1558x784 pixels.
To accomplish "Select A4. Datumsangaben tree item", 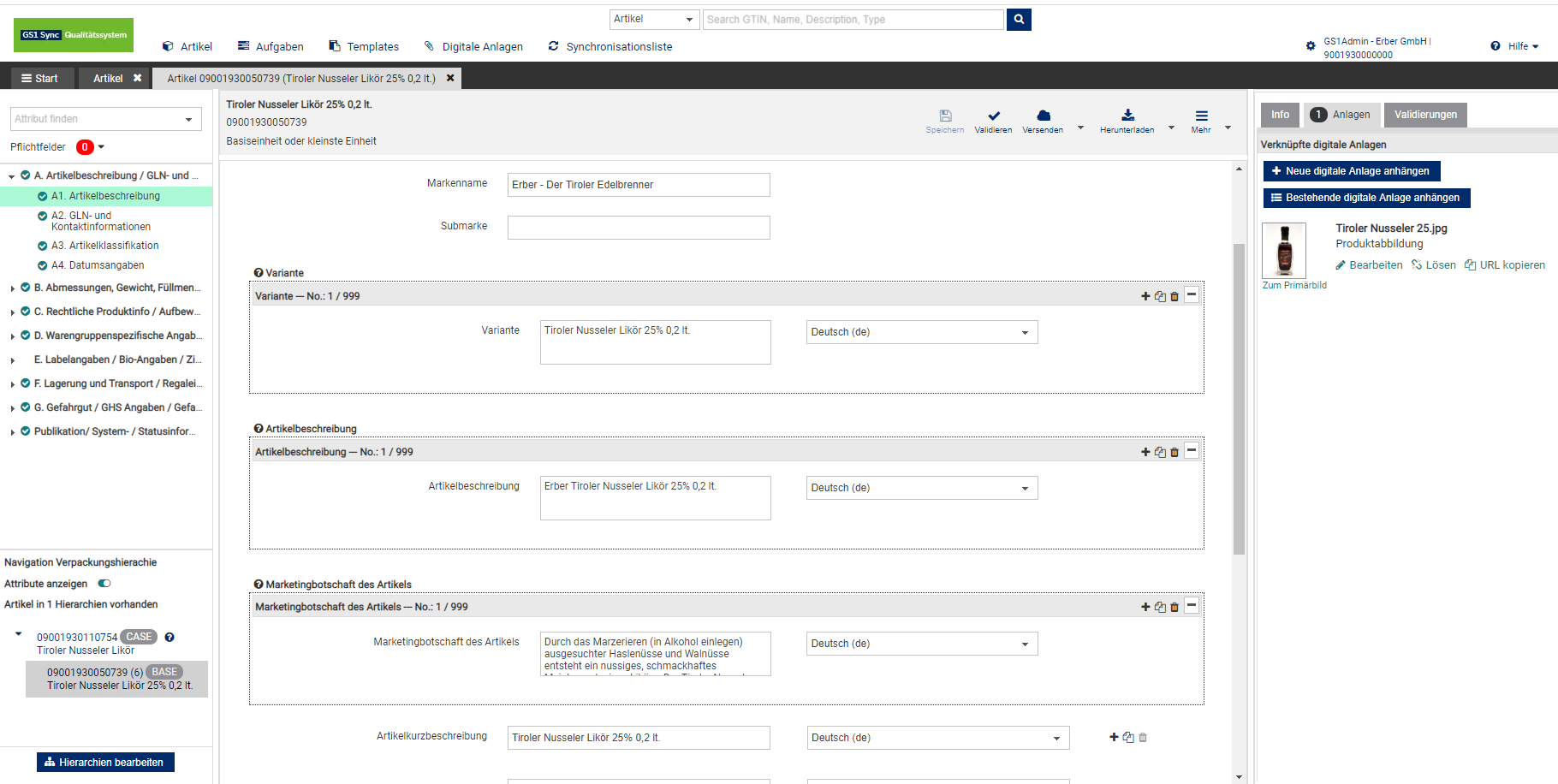I will coord(98,265).
